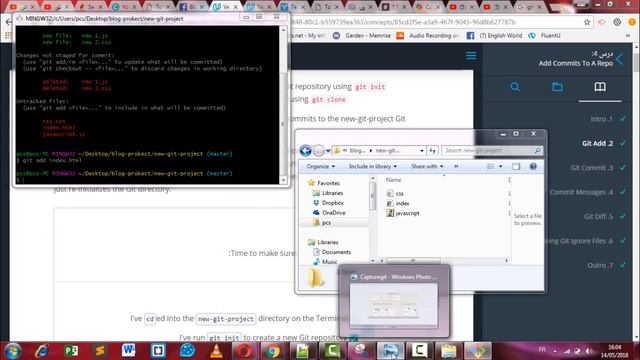This screenshot has height=360, width=640.
Task: Click Explorer horizontal scrollbar thumb
Action: pyautogui.click(x=413, y=260)
